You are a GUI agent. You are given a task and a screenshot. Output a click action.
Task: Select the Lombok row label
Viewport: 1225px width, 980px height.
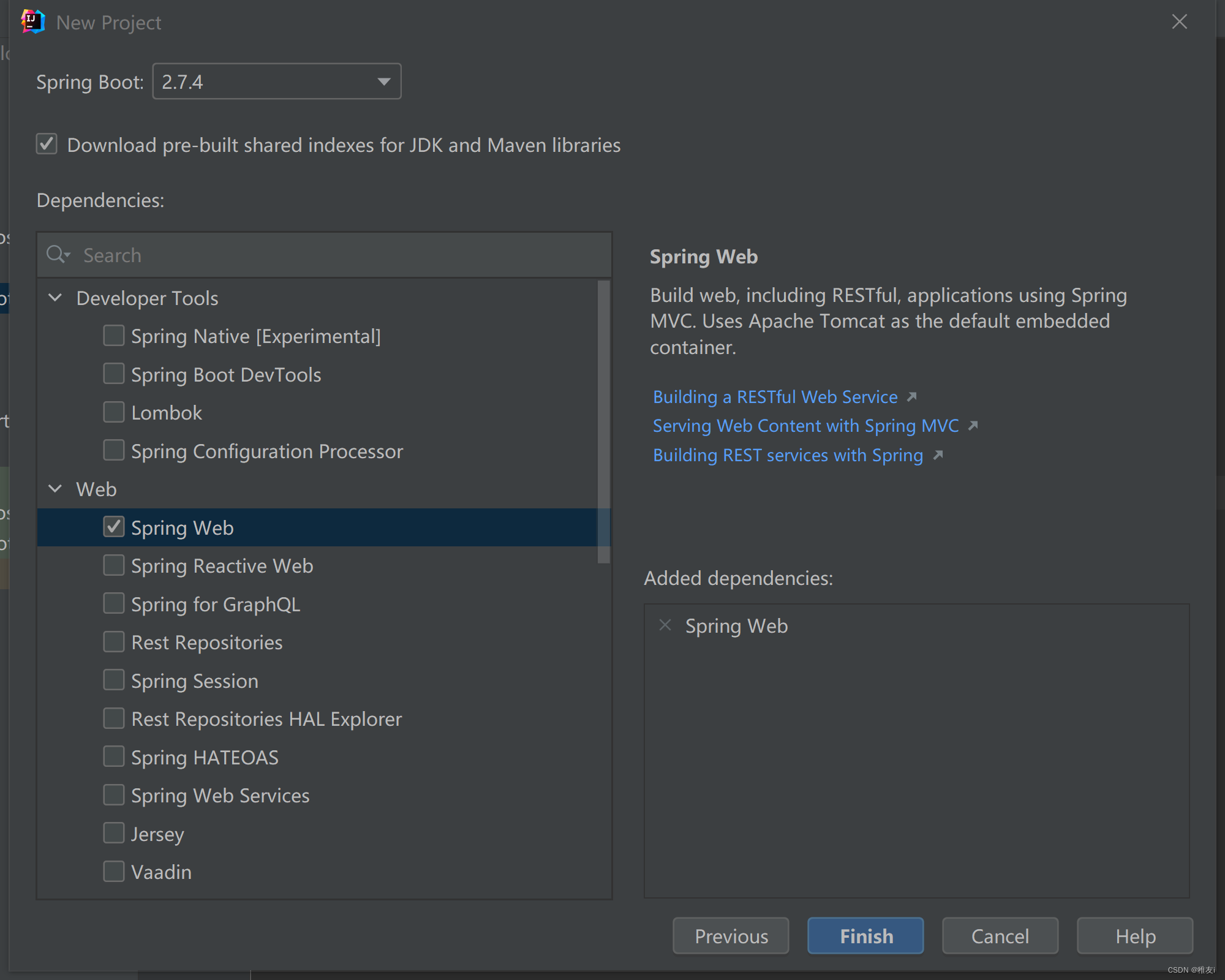pyautogui.click(x=167, y=413)
